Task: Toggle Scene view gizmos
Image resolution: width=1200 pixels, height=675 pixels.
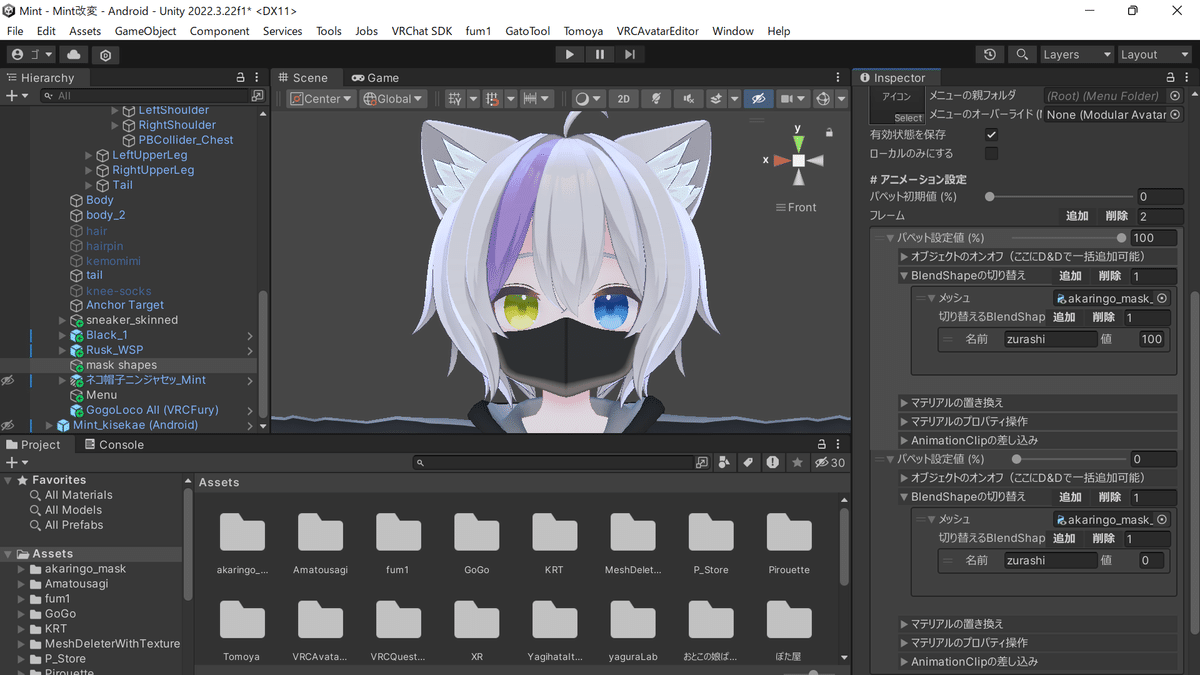Action: (823, 99)
